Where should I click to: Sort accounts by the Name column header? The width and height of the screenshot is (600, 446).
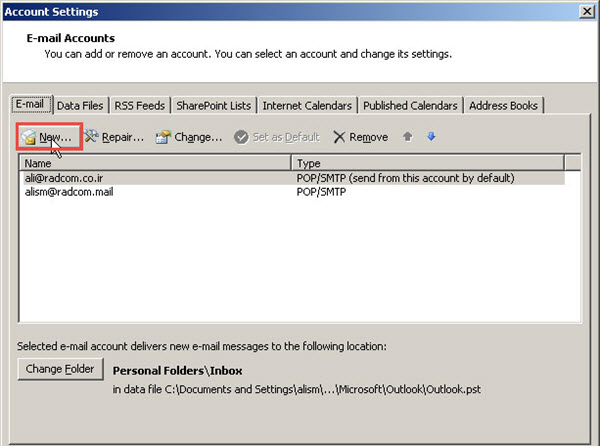point(155,162)
